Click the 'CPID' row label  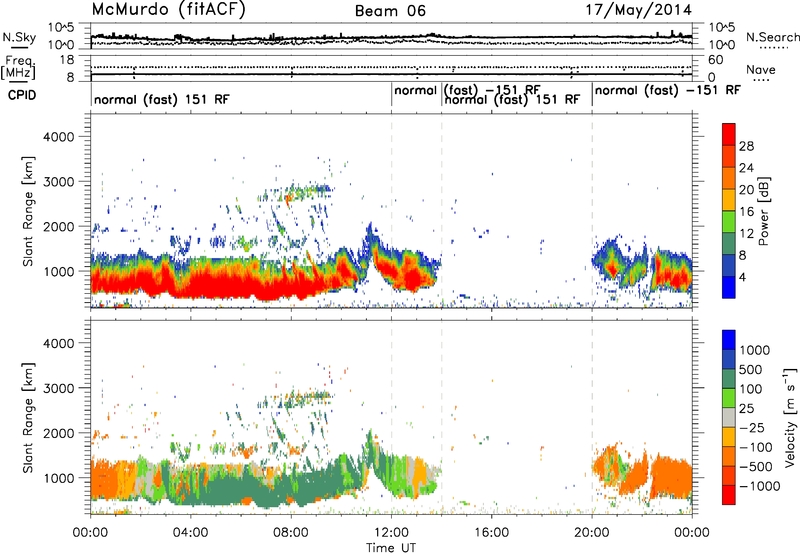point(22,95)
